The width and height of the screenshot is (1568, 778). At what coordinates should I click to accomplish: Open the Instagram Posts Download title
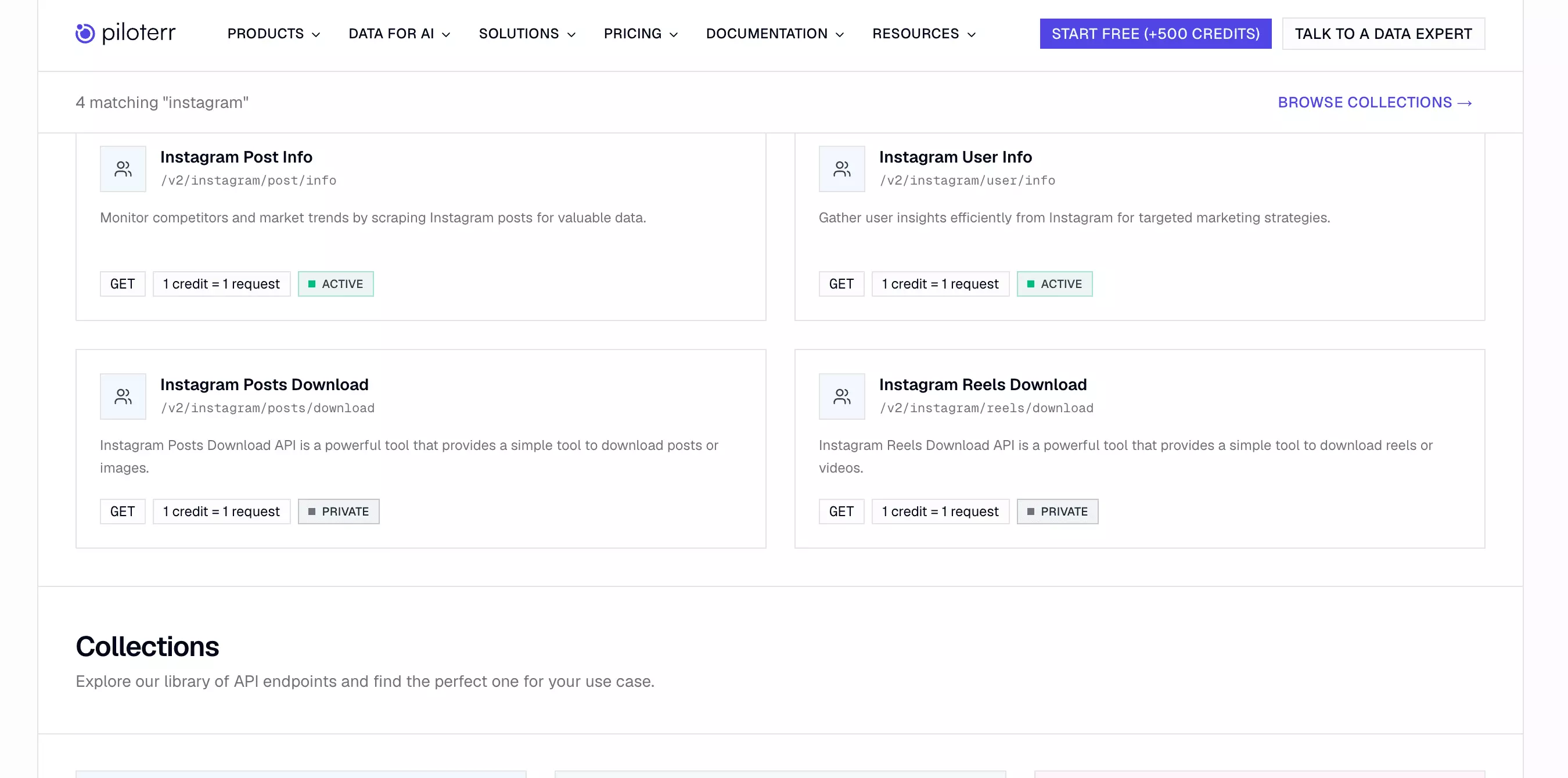click(x=264, y=385)
